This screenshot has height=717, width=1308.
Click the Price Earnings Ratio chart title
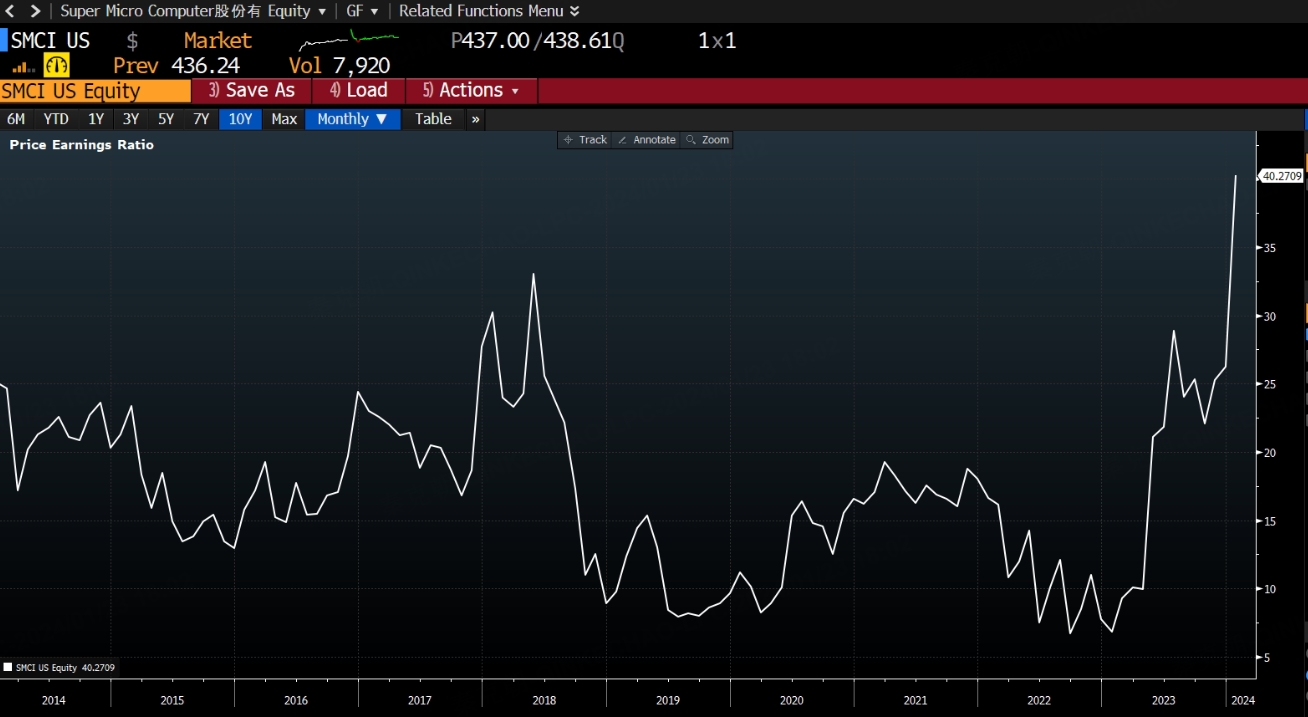82,145
